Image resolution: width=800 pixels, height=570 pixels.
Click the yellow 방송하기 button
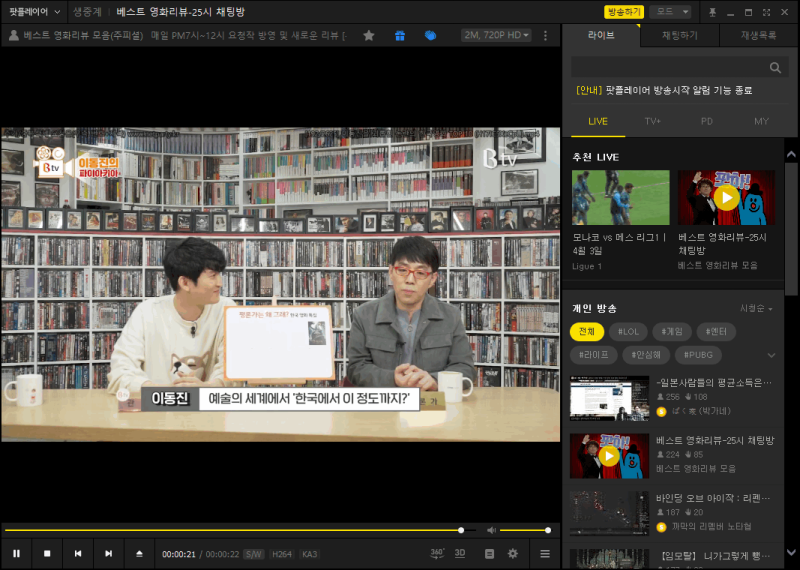(623, 12)
